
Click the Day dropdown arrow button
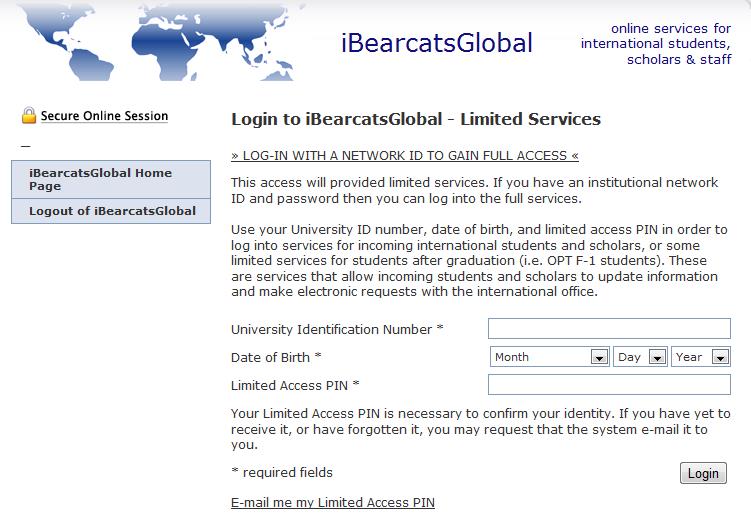(x=657, y=357)
